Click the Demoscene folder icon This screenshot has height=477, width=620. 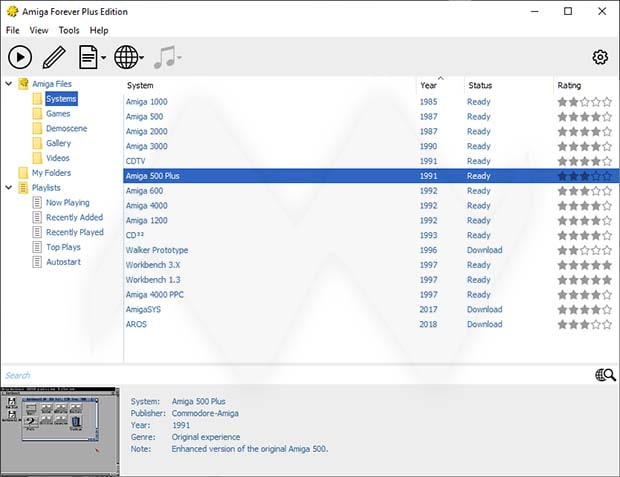coord(37,129)
